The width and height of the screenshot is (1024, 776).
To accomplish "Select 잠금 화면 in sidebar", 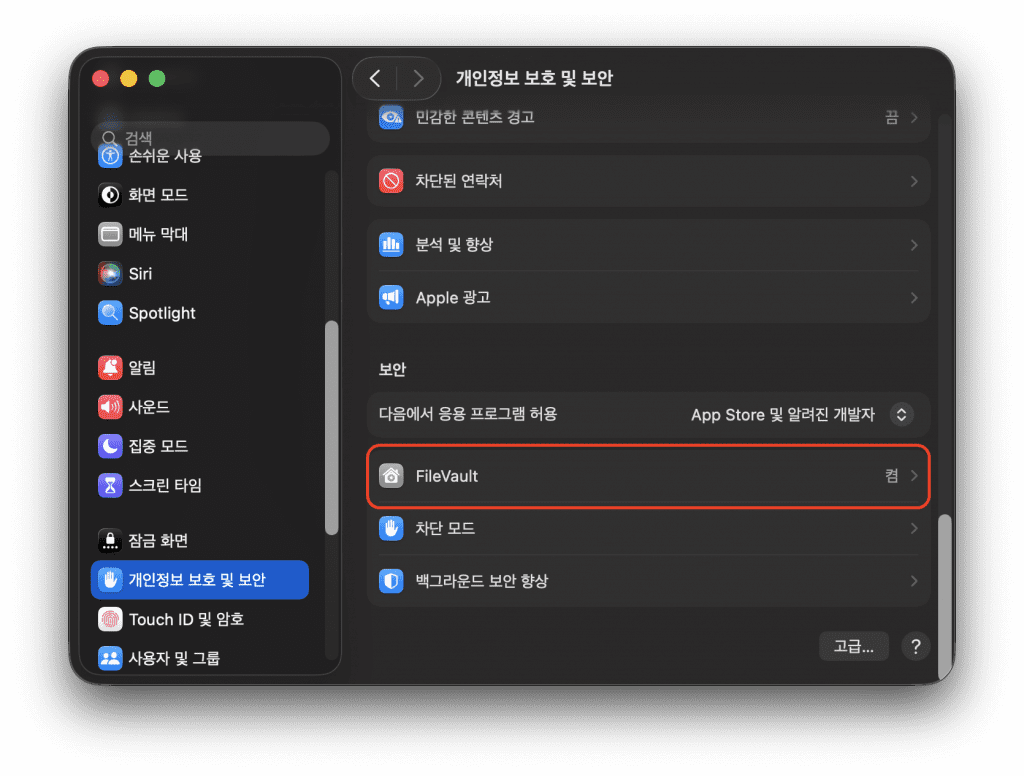I will pyautogui.click(x=158, y=541).
